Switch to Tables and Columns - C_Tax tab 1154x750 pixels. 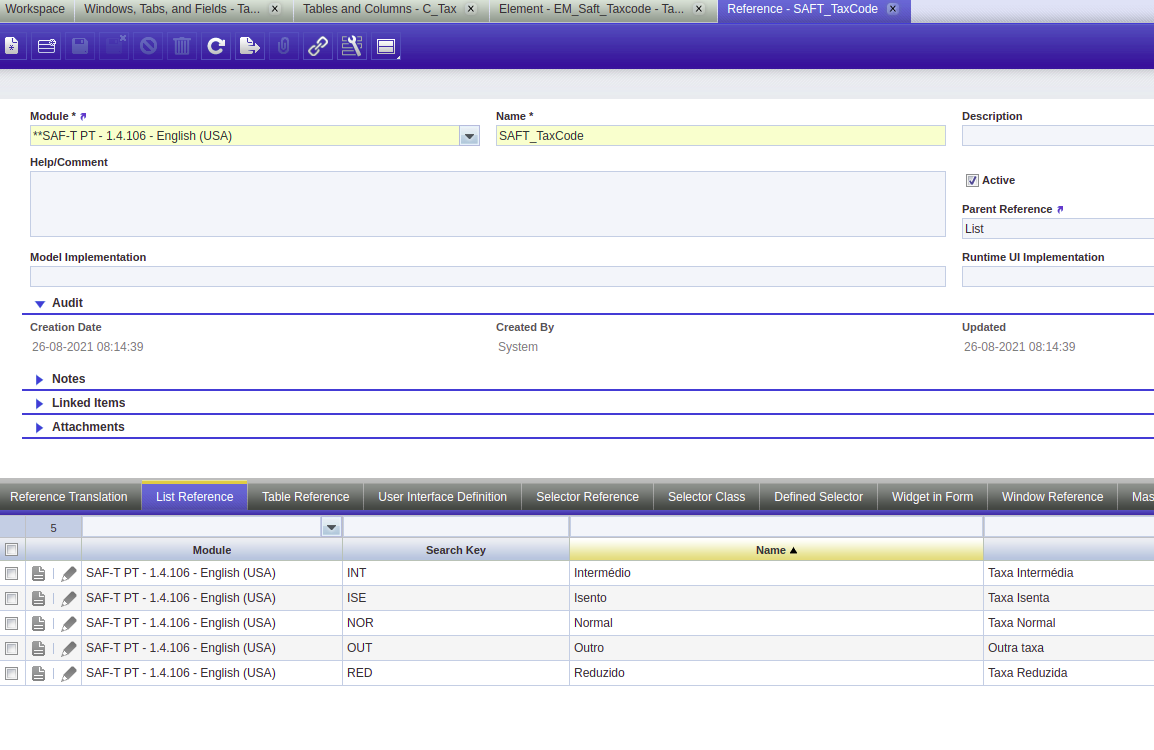click(x=379, y=9)
